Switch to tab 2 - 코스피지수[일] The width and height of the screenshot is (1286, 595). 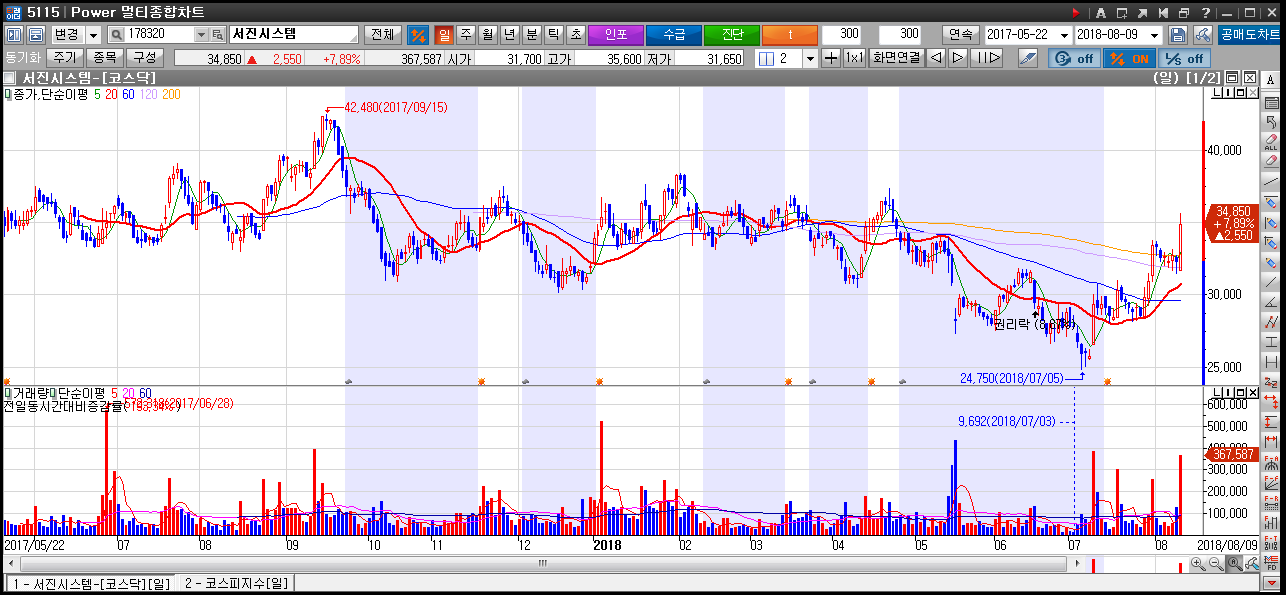click(237, 583)
